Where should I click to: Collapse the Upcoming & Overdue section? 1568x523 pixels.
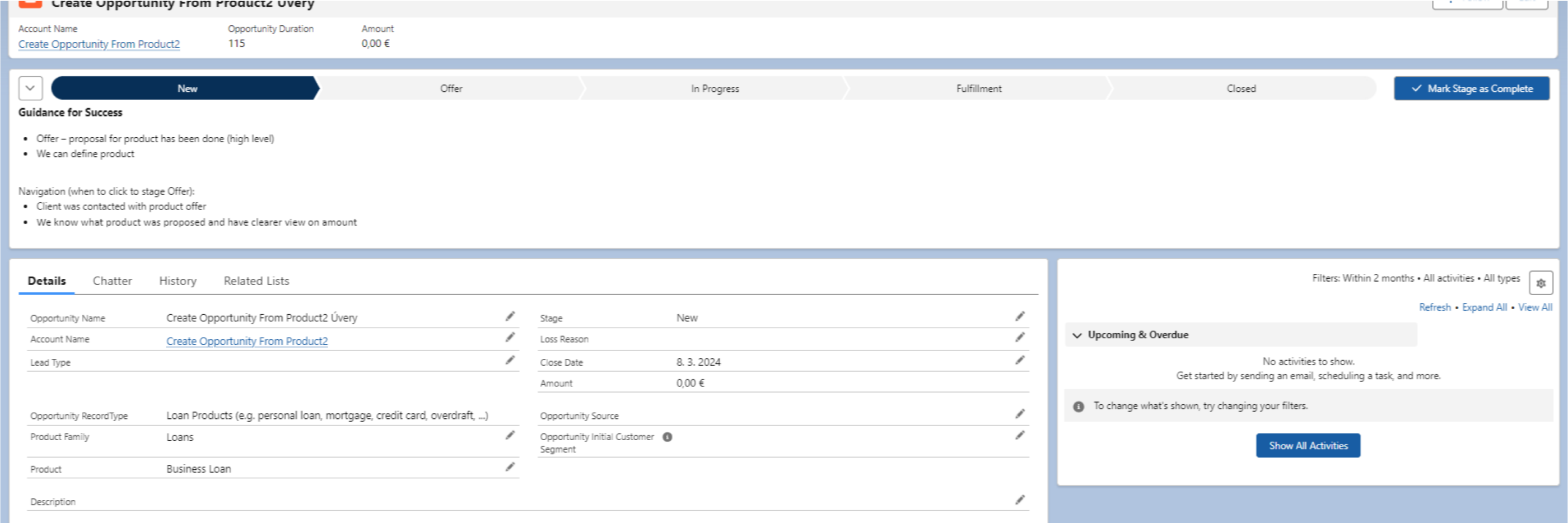1077,335
